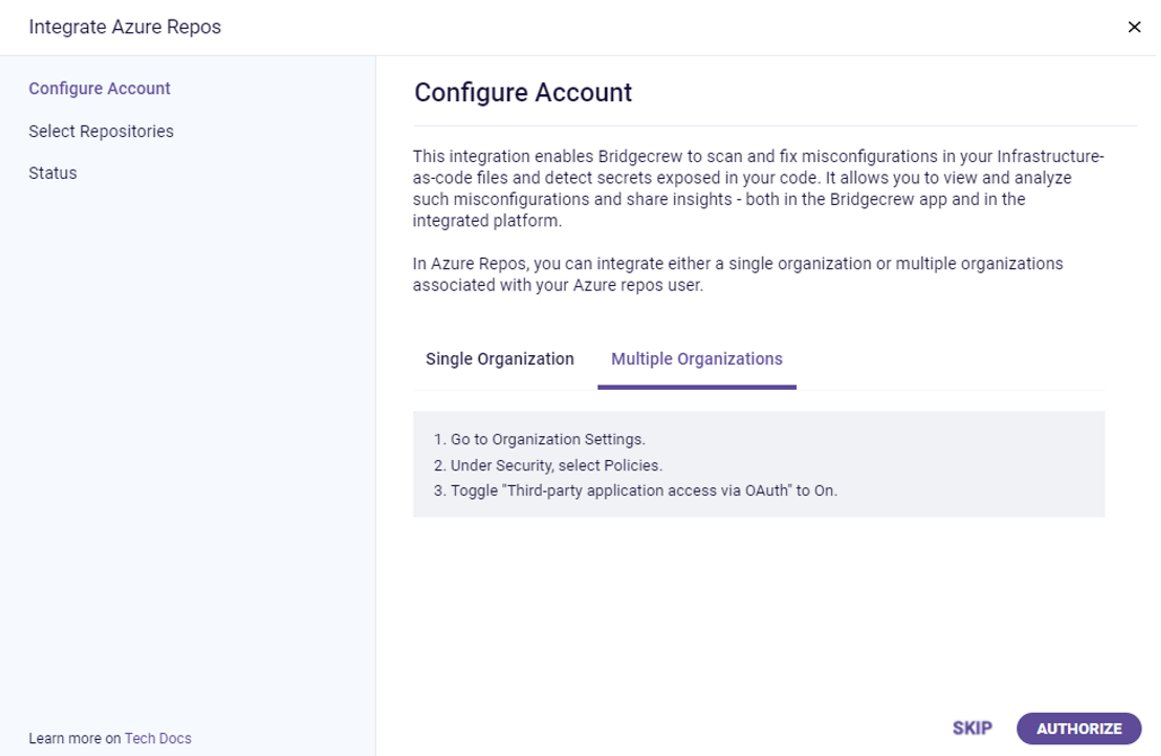Click the AUTHORIZE button
Screen dimensions: 1161x756
[1079, 729]
